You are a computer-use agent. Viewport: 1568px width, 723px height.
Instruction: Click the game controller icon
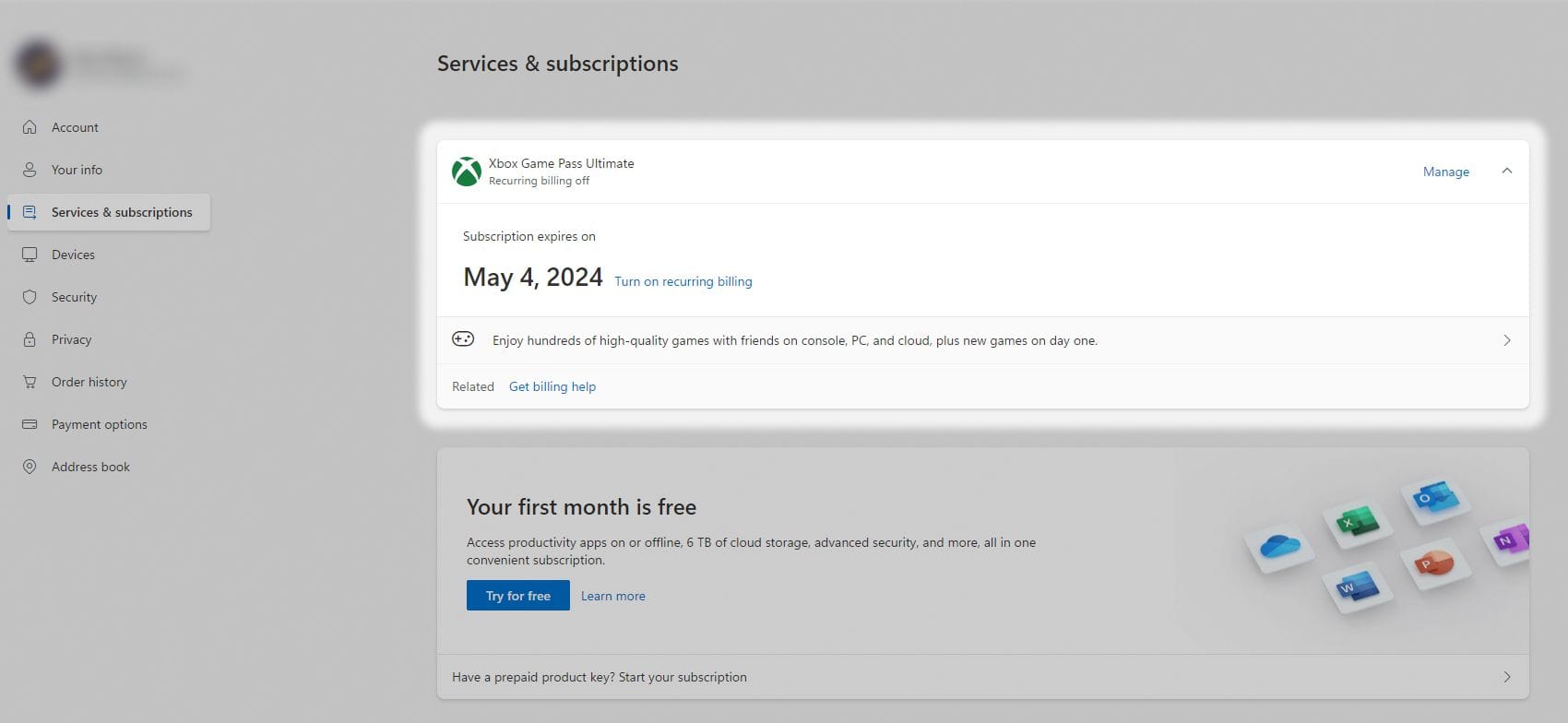[x=463, y=338]
